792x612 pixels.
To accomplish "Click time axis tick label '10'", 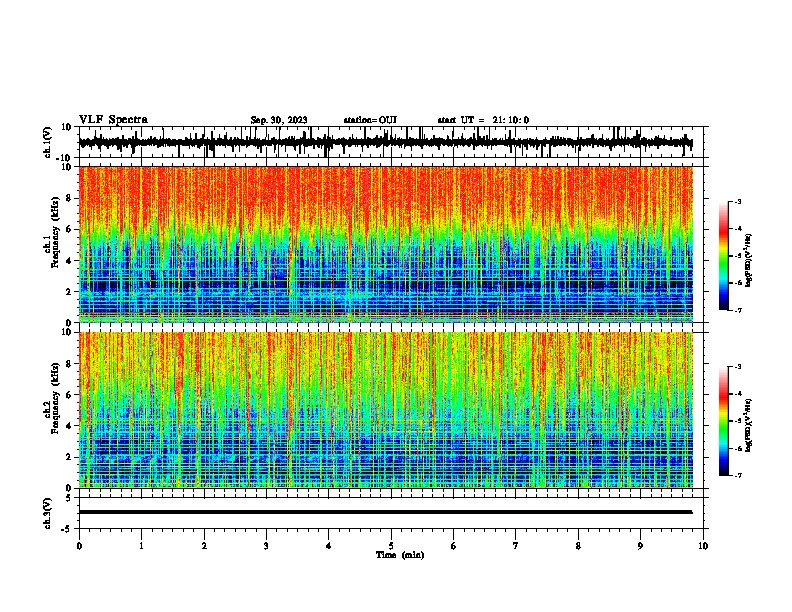I will click(x=703, y=546).
